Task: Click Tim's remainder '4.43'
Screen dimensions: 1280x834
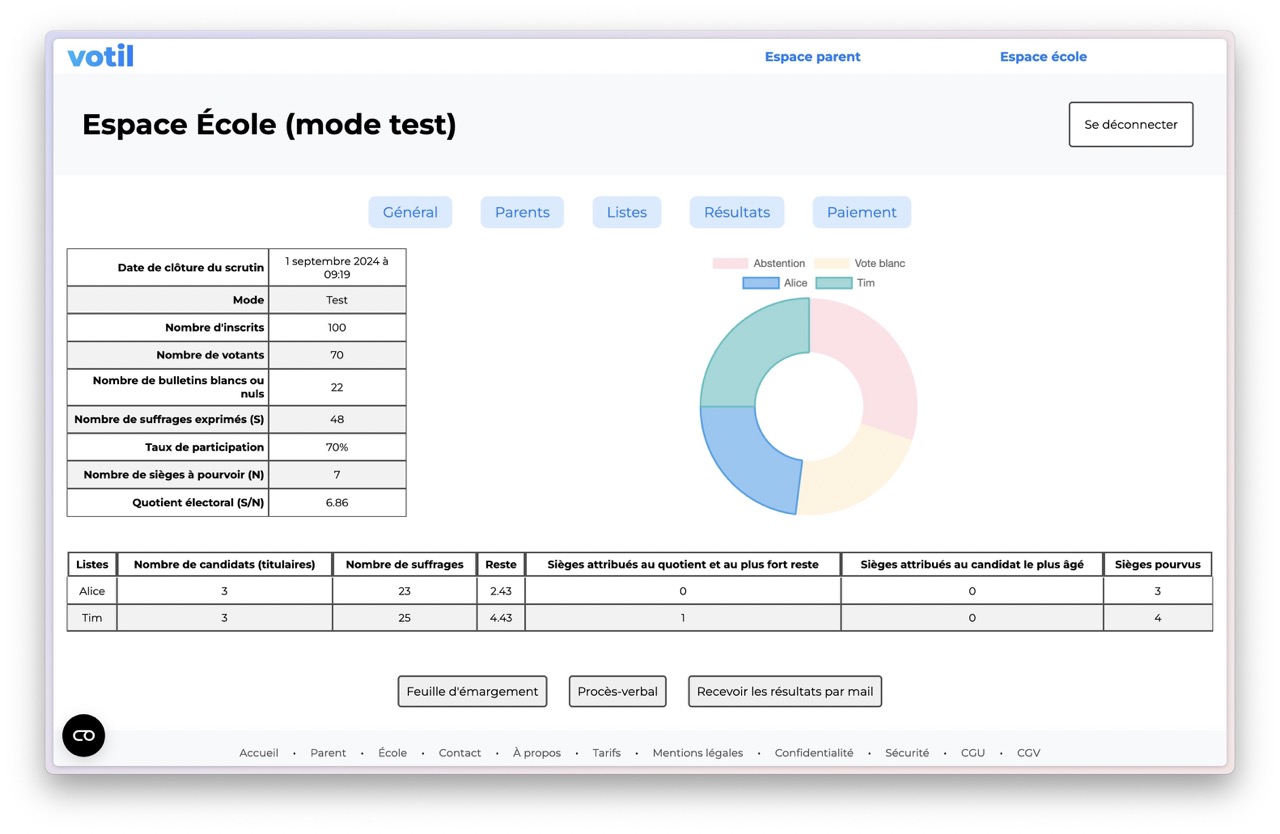Action: tap(501, 618)
